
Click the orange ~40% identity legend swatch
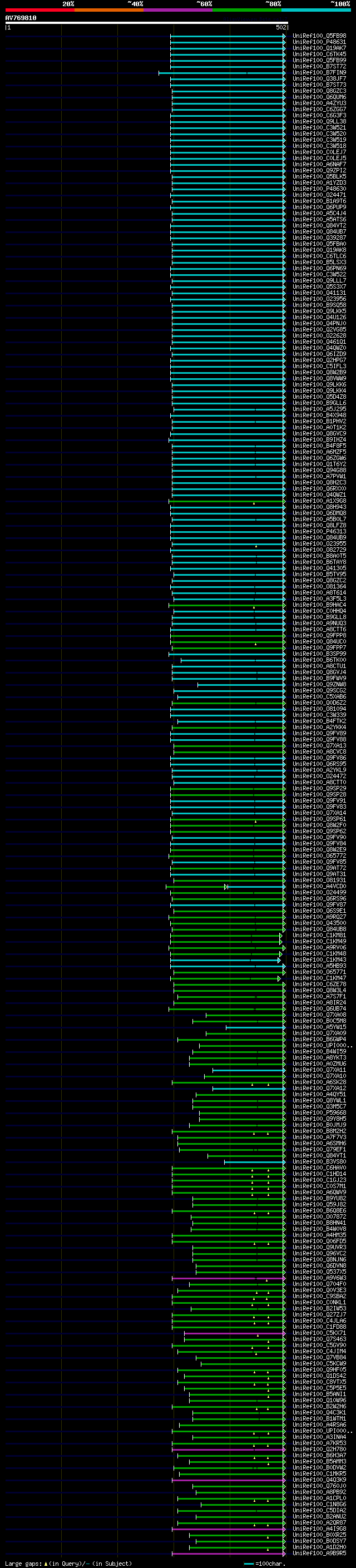pyautogui.click(x=109, y=10)
